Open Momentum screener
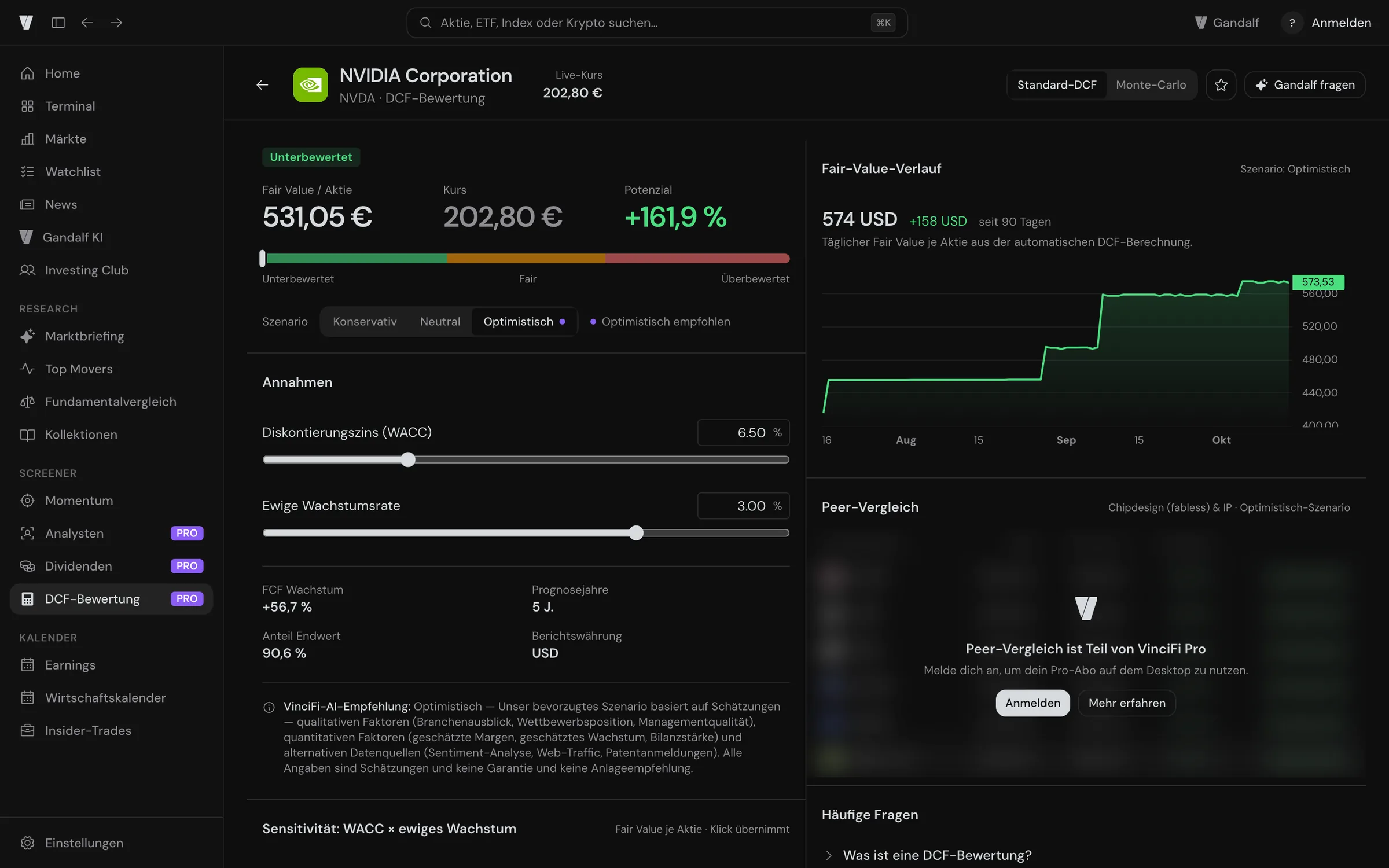 tap(111, 501)
